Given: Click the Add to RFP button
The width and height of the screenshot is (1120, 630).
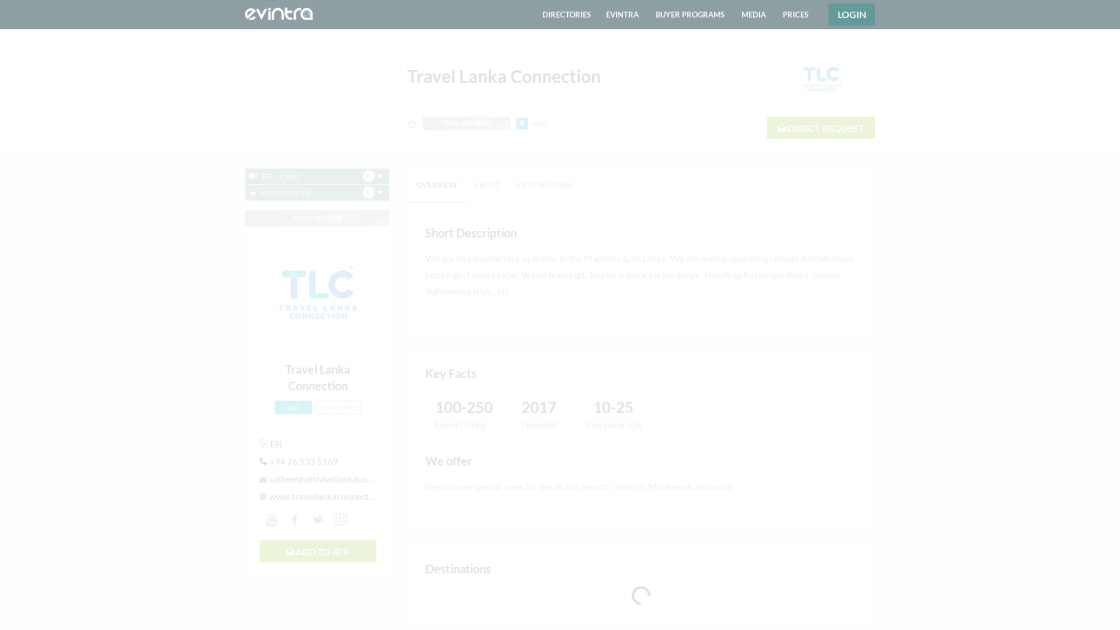Looking at the screenshot, I should point(317,552).
